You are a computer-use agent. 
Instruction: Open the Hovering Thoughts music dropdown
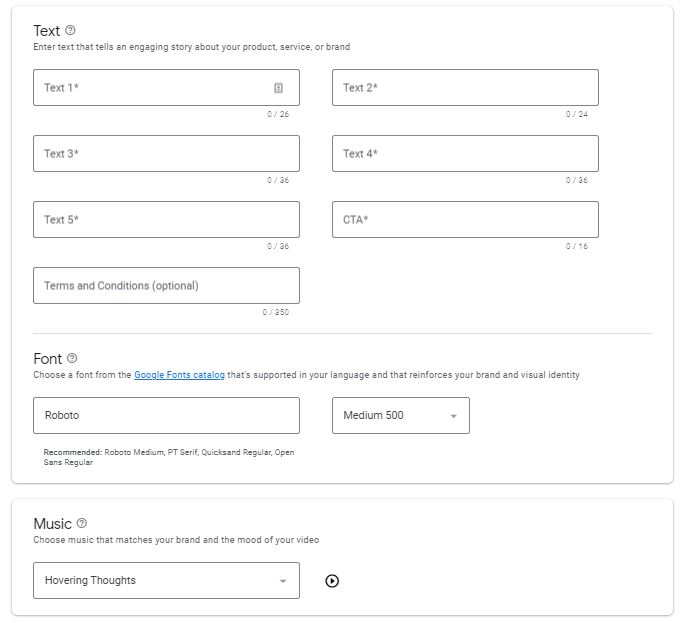(x=165, y=581)
